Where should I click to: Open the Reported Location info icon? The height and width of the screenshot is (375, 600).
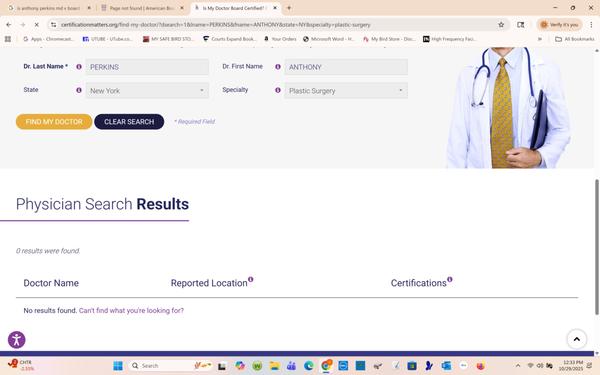tap(251, 279)
